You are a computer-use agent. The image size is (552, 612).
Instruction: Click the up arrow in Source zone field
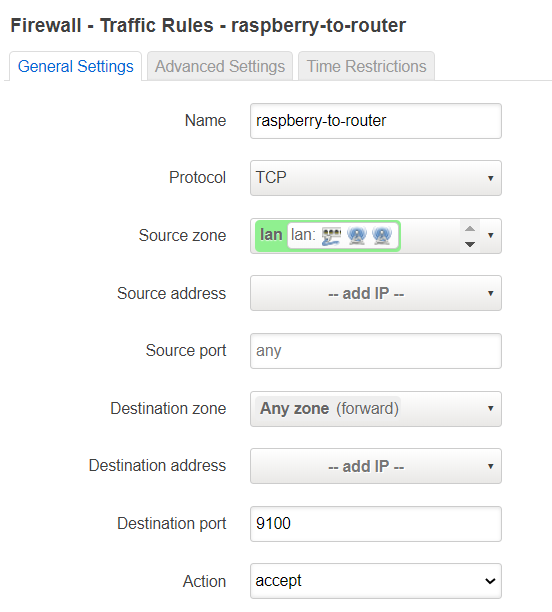[470, 228]
